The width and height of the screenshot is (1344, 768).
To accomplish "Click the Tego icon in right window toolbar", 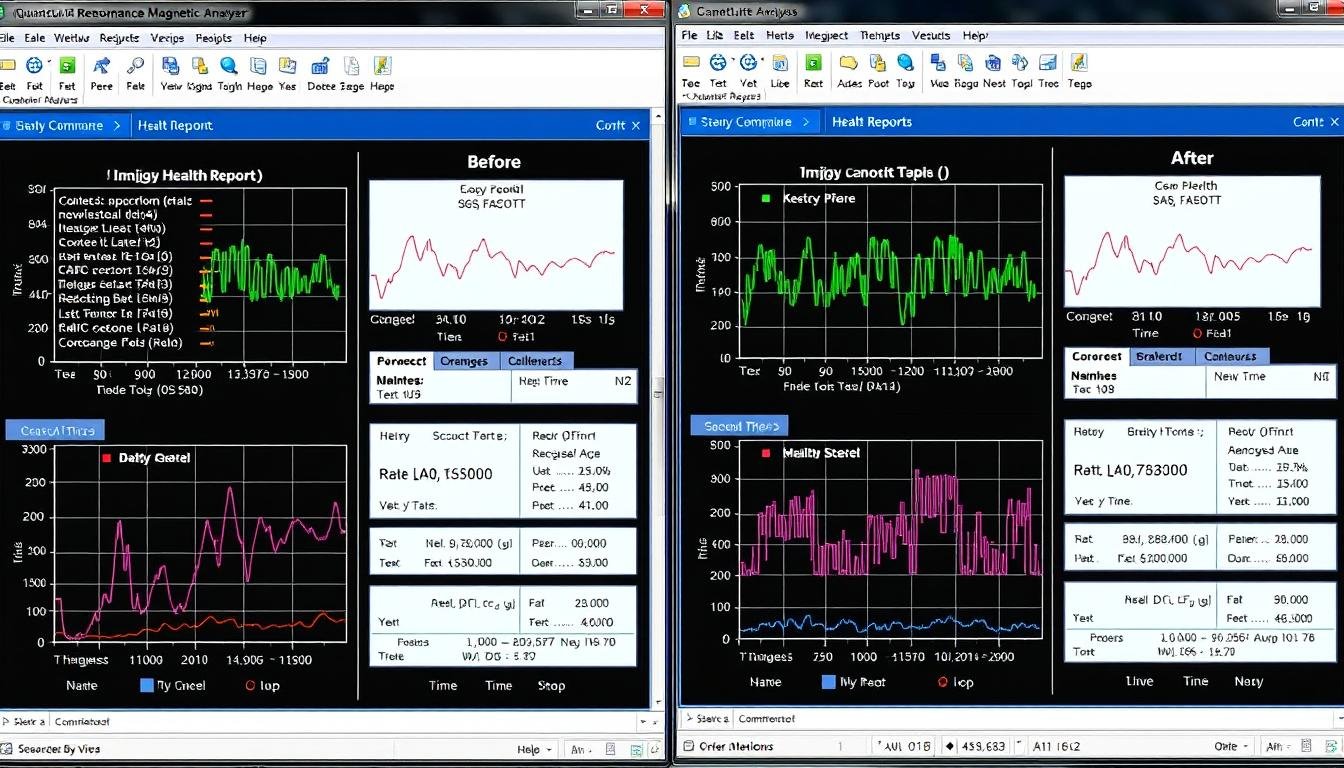I will tap(1079, 64).
